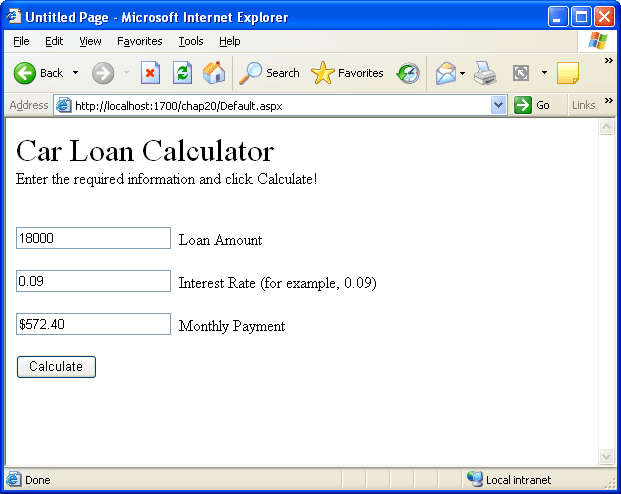Viewport: 621px width, 494px height.
Task: Click the yellow note icon in toolbar
Action: [568, 73]
